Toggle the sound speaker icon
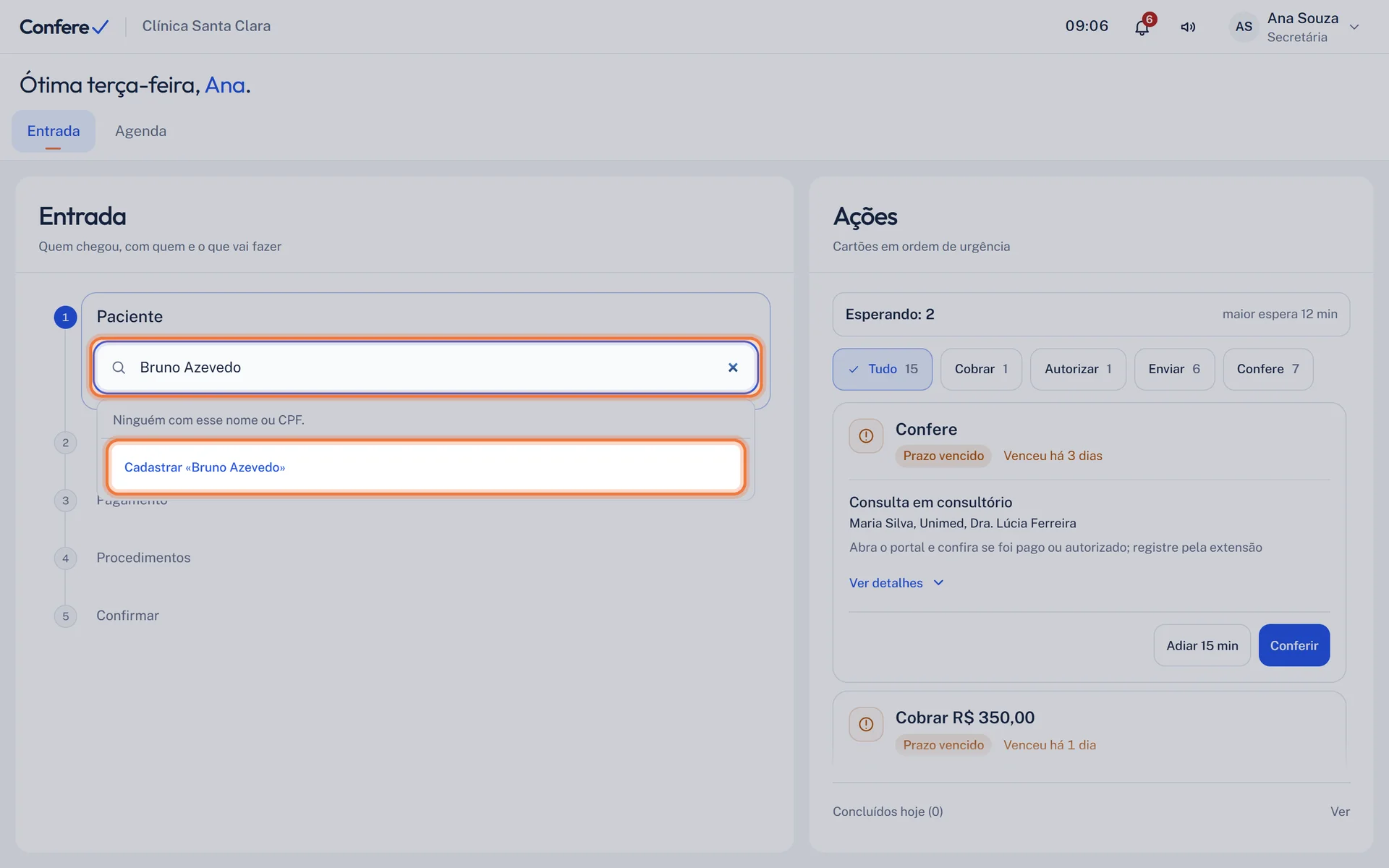Image resolution: width=1389 pixels, height=868 pixels. point(1188,27)
